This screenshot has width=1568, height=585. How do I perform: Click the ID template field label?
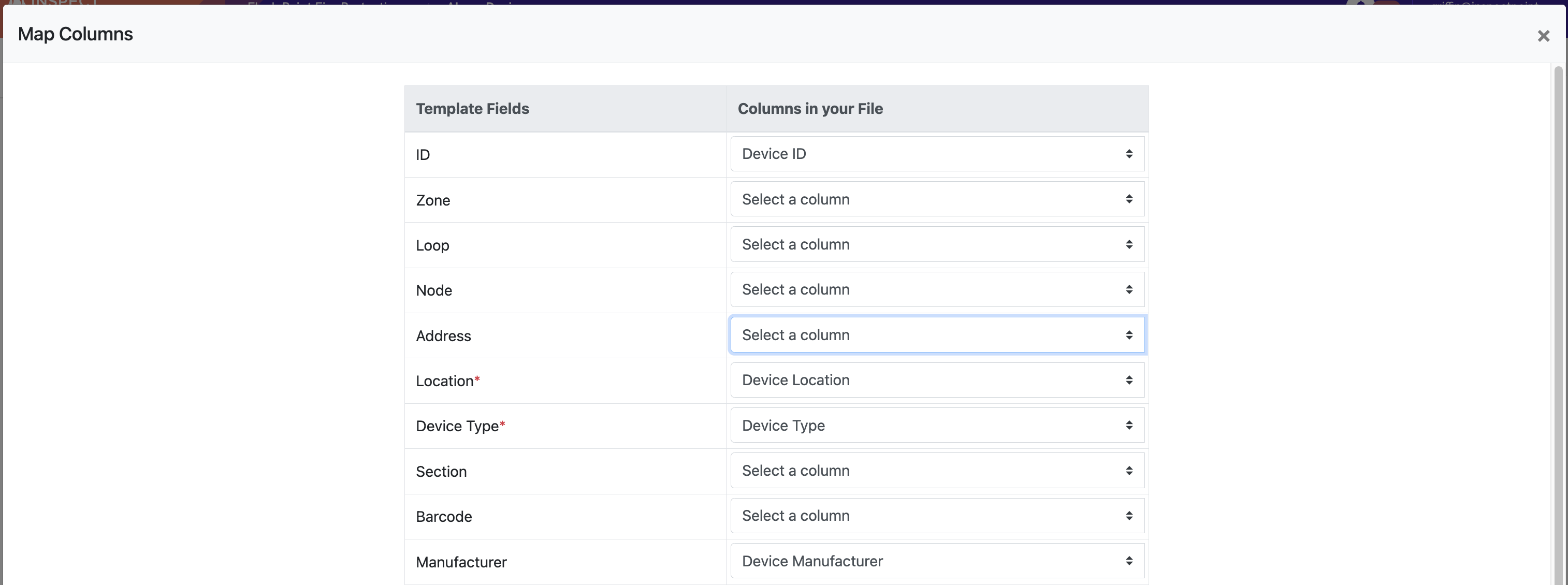tap(423, 155)
